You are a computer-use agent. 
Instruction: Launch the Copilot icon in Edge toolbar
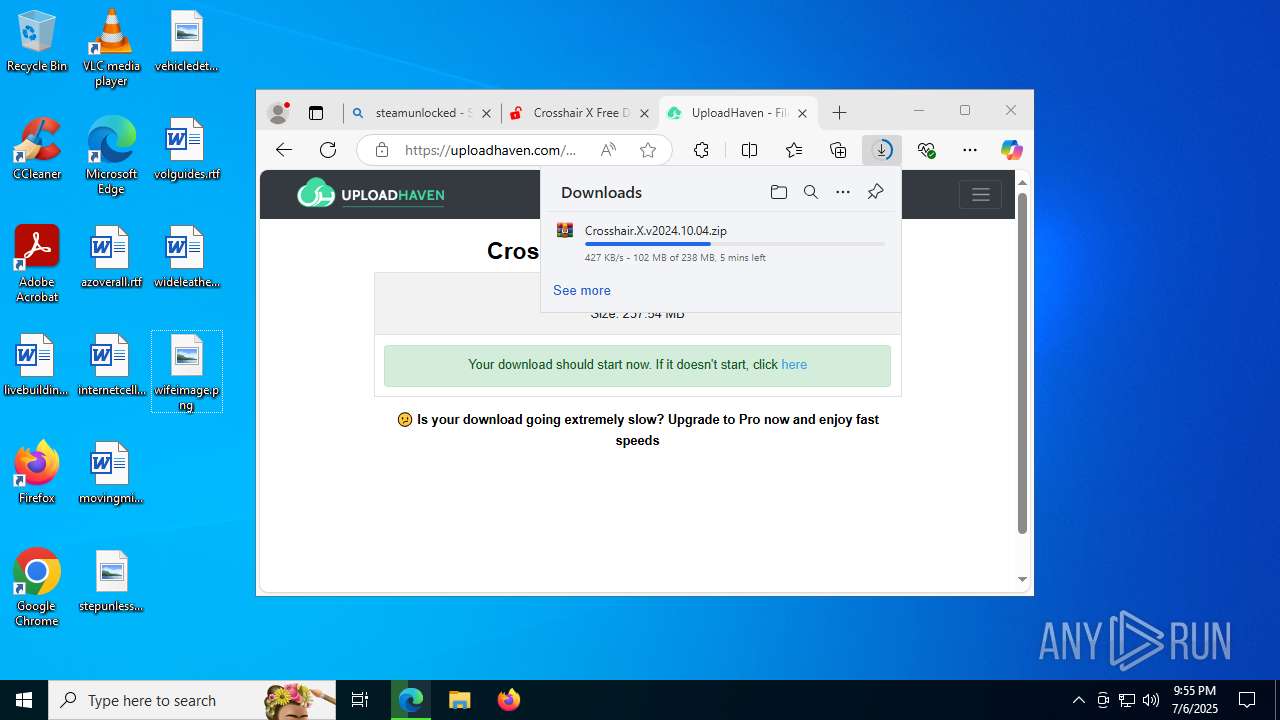coord(1012,150)
